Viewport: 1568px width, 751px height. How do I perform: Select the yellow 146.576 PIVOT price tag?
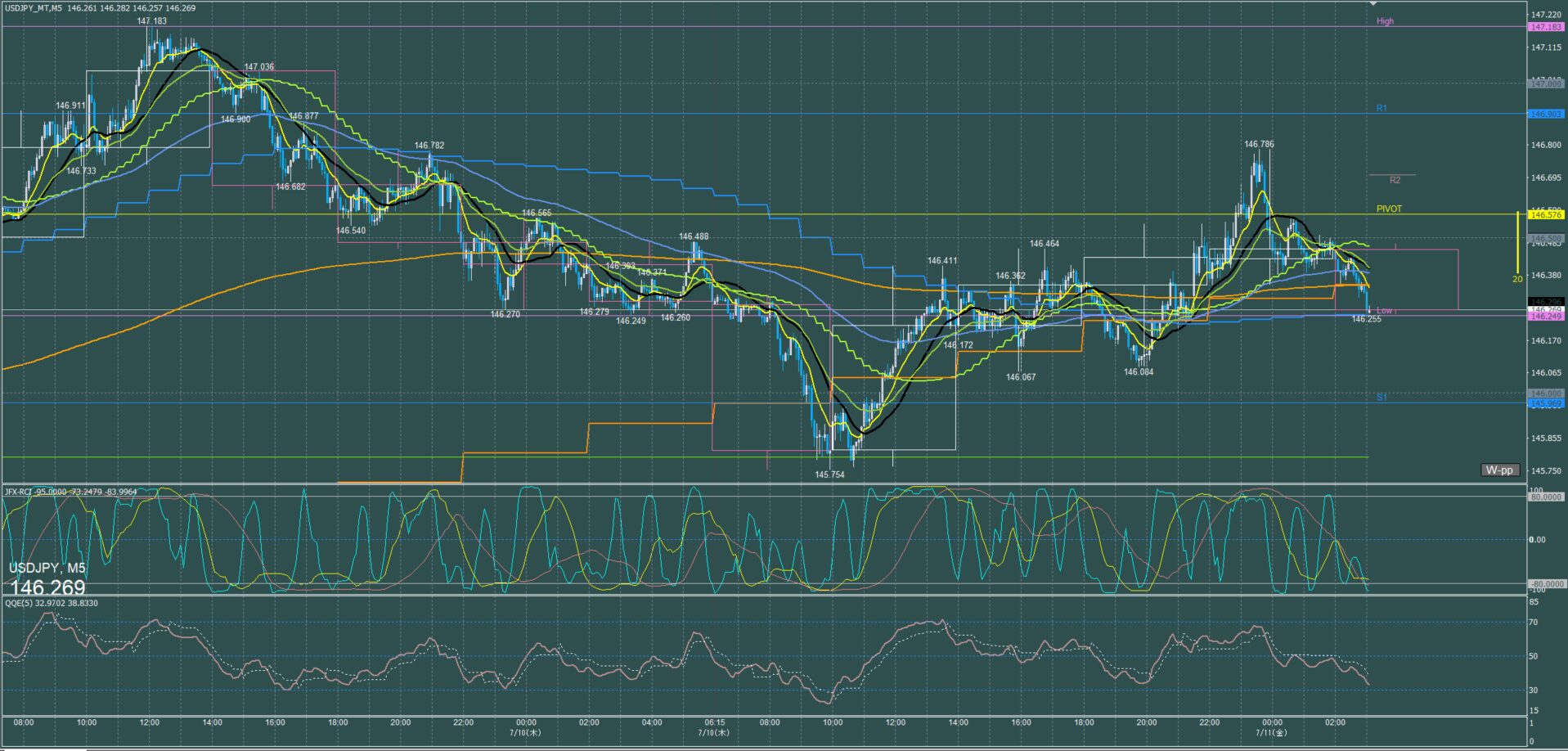(1547, 215)
